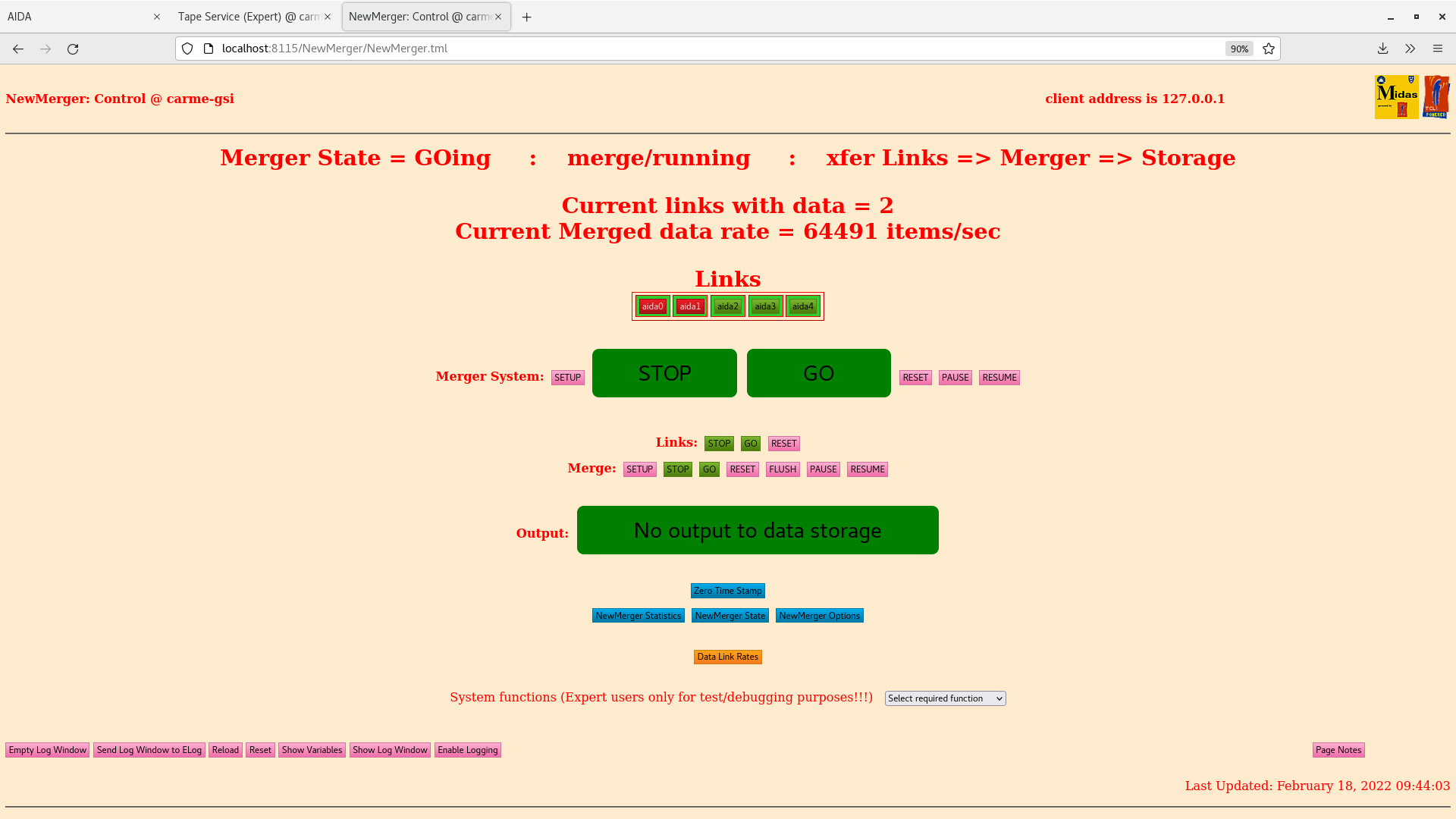Open new tab with plus icon
Viewport: 1456px width, 819px height.
[526, 17]
